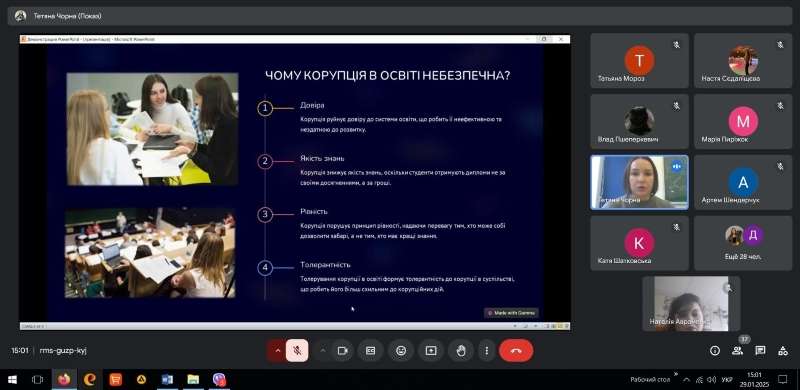This screenshot has height=390, width=800.
Task: Open Word from the taskbar
Action: 167,379
